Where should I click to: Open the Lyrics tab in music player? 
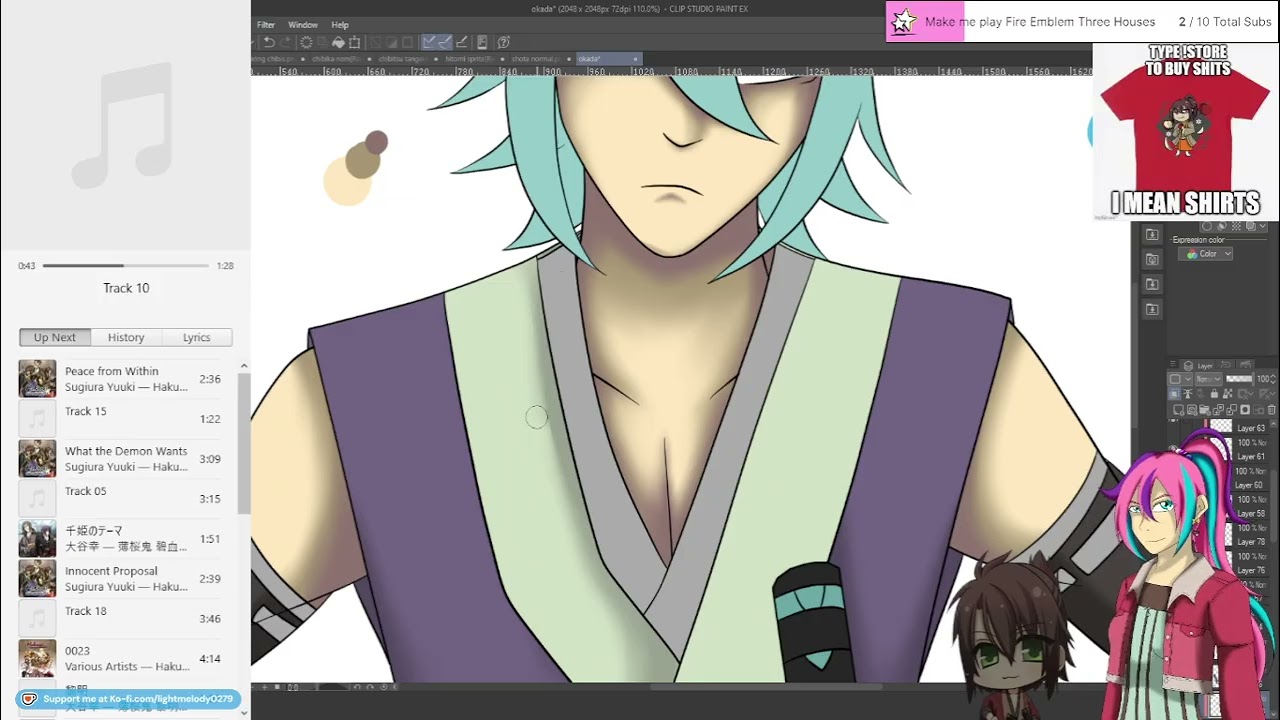196,338
